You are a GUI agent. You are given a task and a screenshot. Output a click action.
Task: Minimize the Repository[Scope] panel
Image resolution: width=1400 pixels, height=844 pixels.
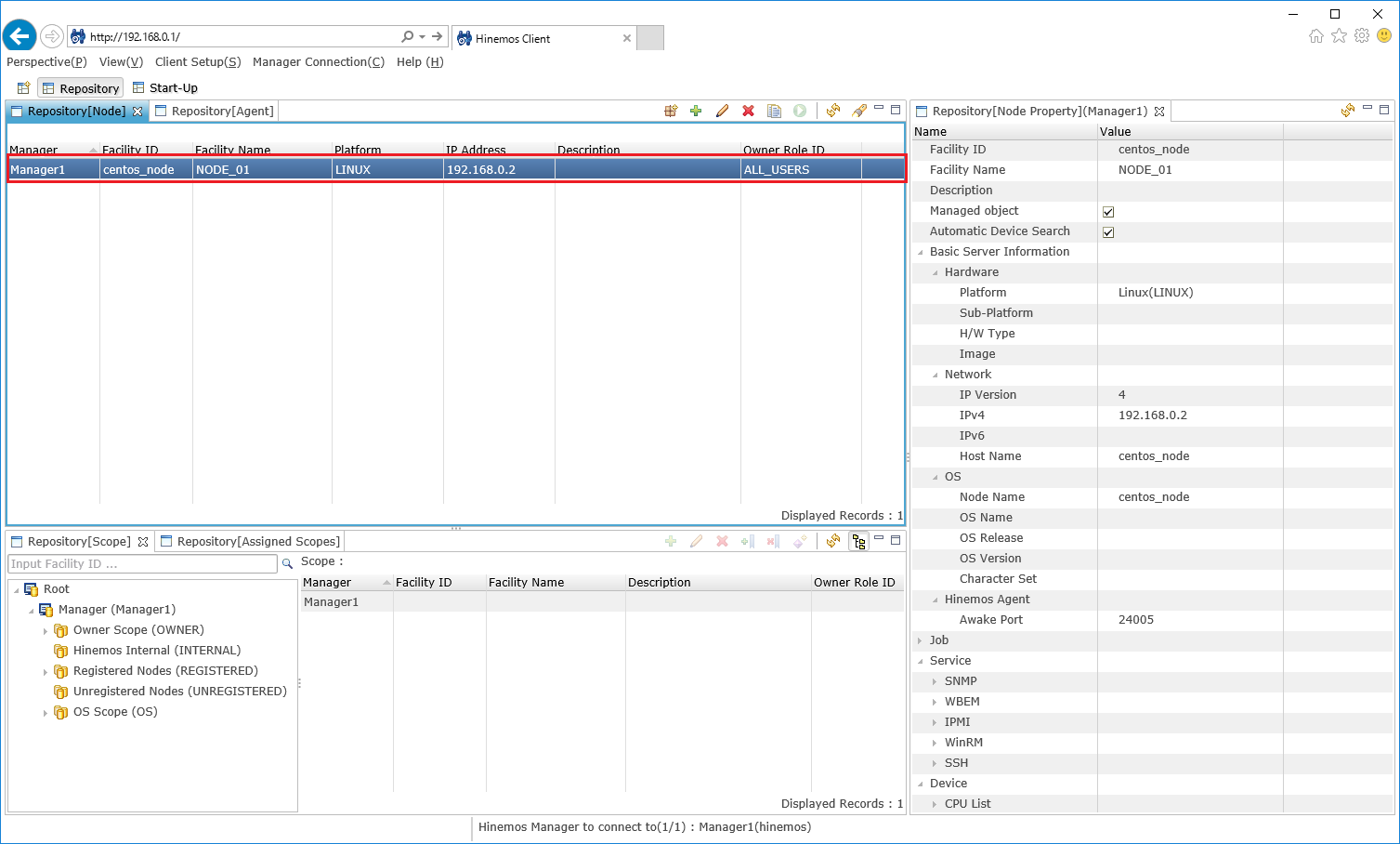(879, 539)
